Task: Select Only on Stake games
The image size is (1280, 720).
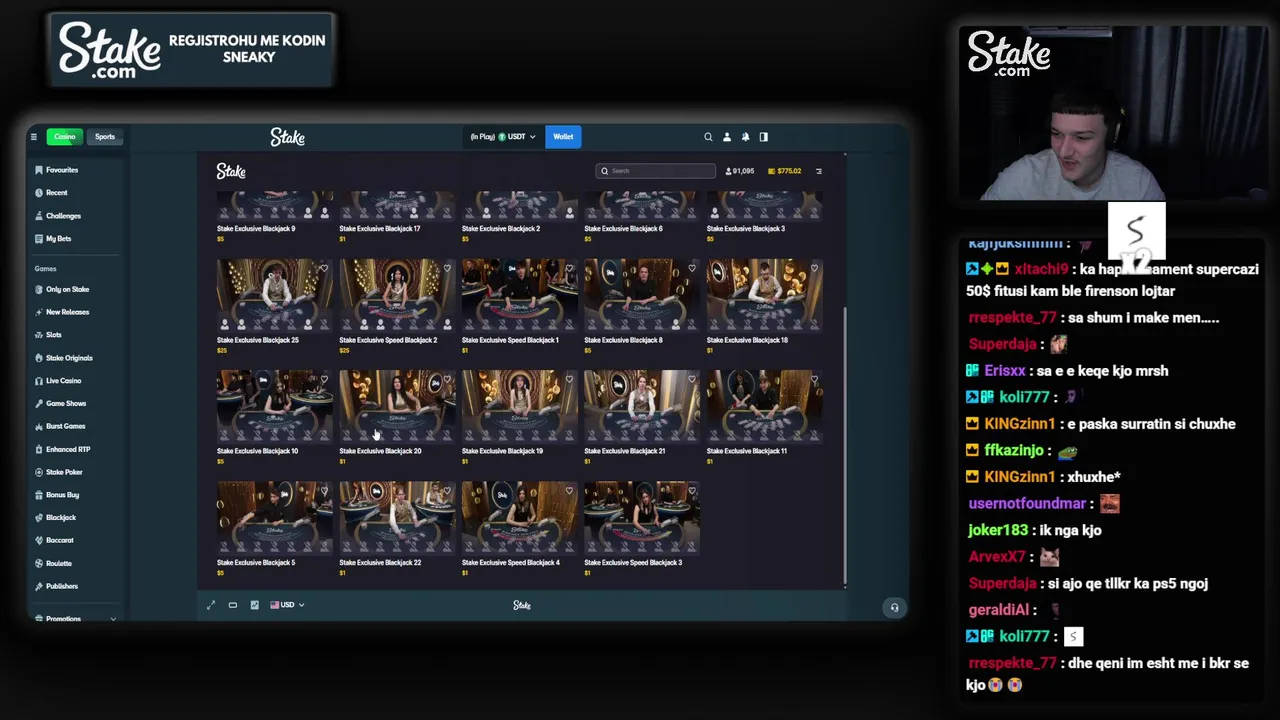Action: [62, 290]
